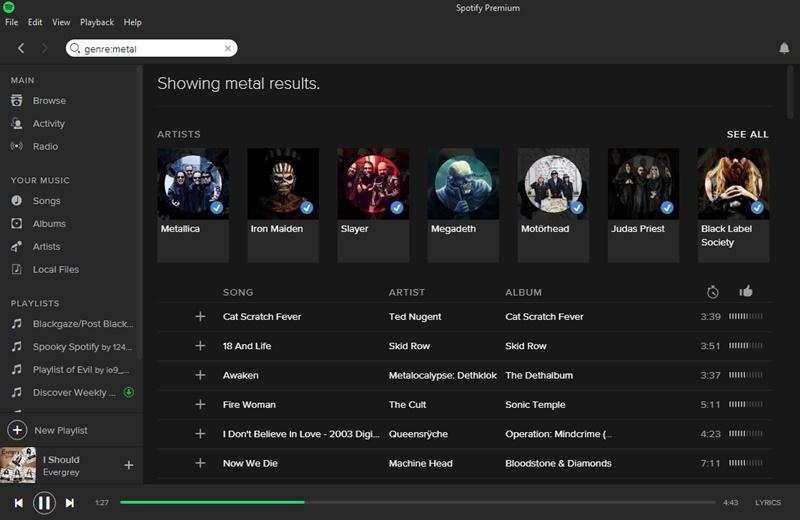Image resolution: width=800 pixels, height=520 pixels.
Task: Add Awaken with plus icon
Action: [x=200, y=375]
